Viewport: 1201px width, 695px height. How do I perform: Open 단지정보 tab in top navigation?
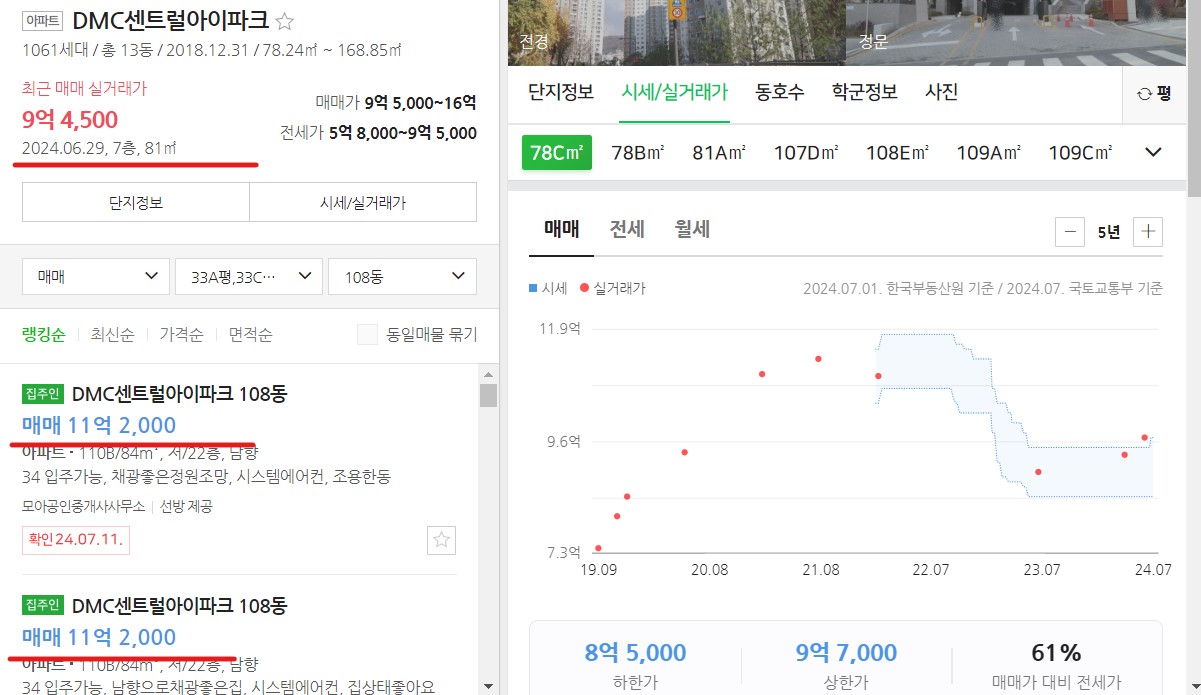pos(561,92)
